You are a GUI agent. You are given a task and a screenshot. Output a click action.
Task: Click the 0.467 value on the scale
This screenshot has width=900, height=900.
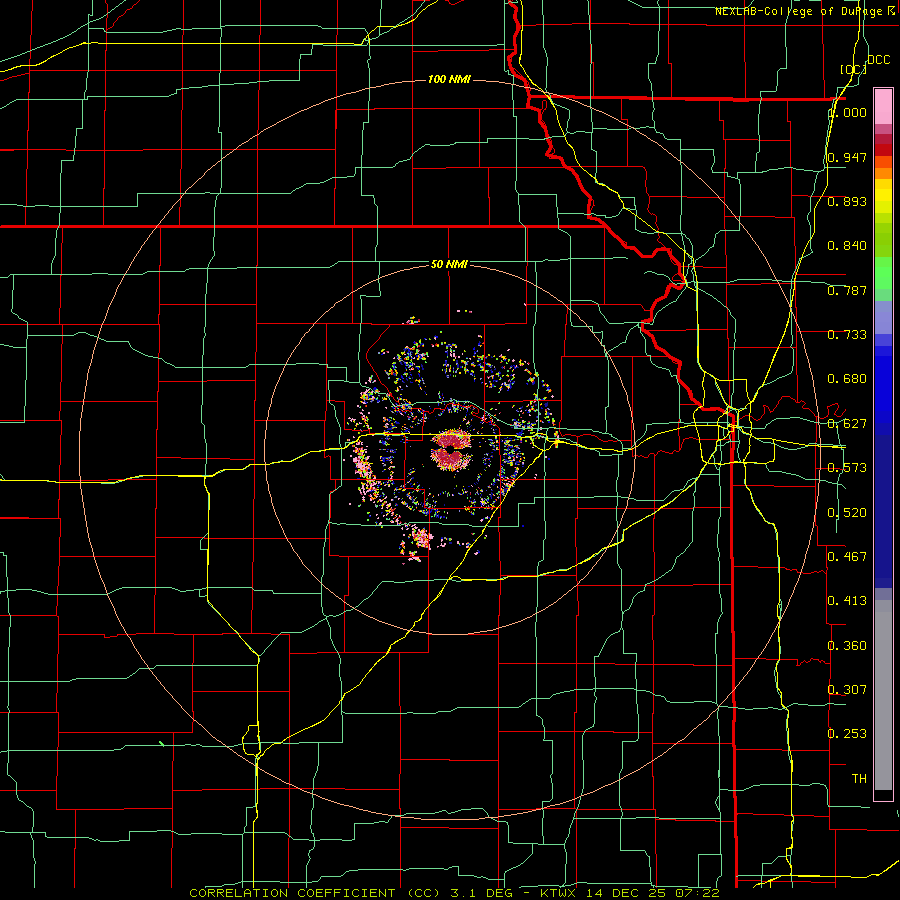(847, 556)
